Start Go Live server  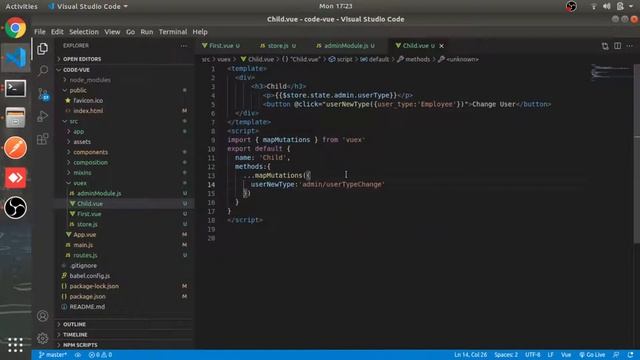[592, 355]
